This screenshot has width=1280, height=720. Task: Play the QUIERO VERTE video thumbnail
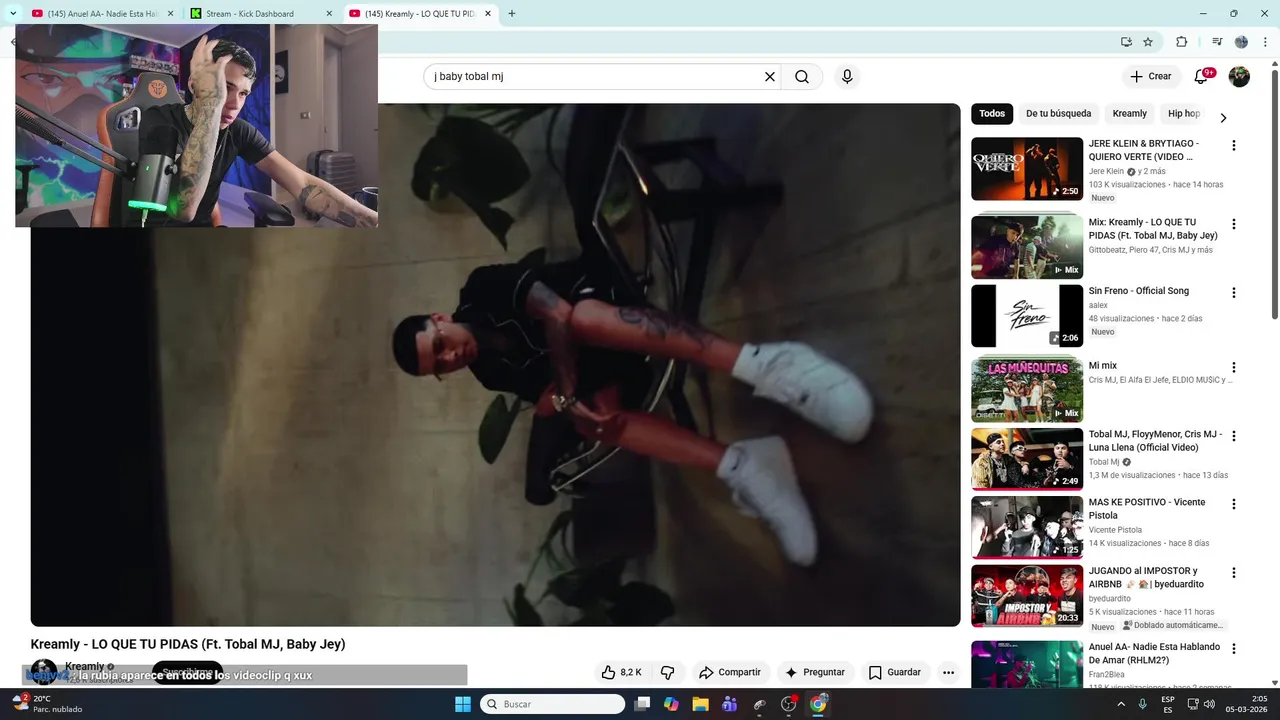1027,169
